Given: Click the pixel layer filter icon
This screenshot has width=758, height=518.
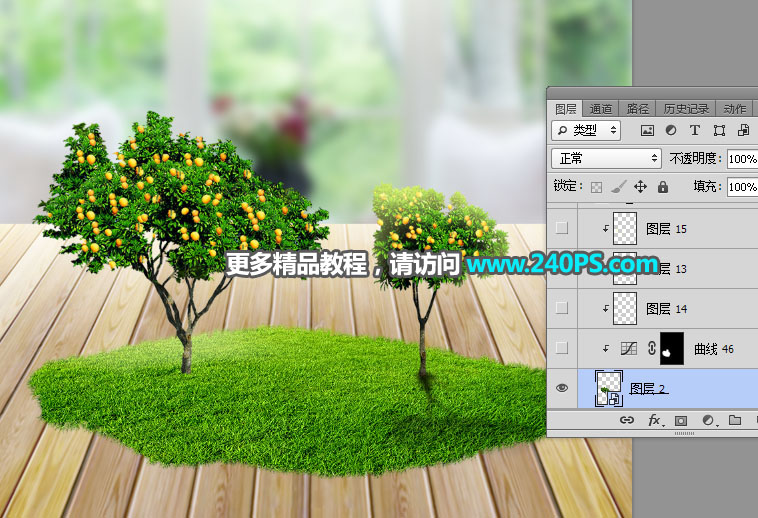Looking at the screenshot, I should [x=647, y=131].
